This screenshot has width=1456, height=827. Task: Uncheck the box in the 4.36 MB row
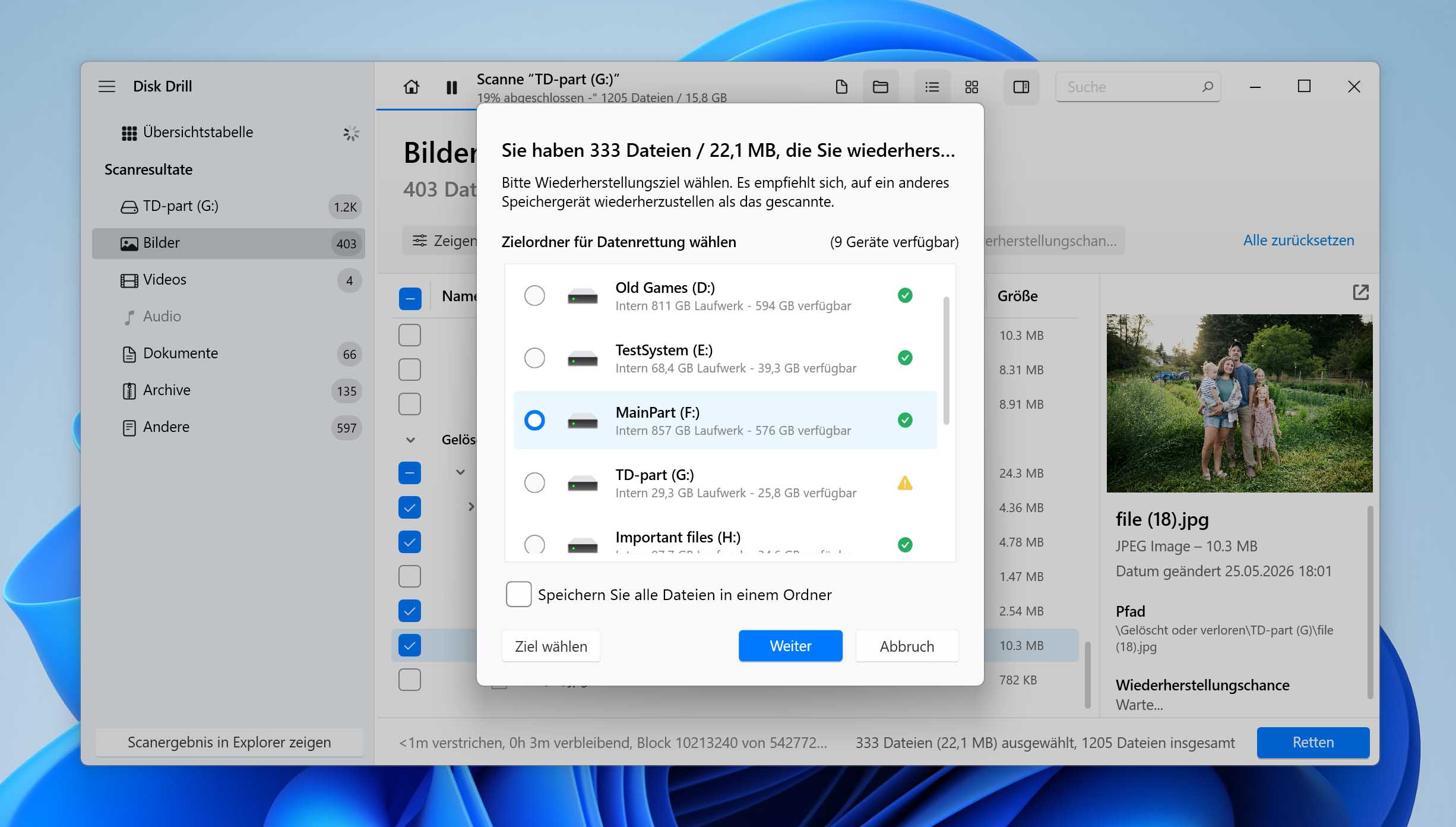coord(410,507)
